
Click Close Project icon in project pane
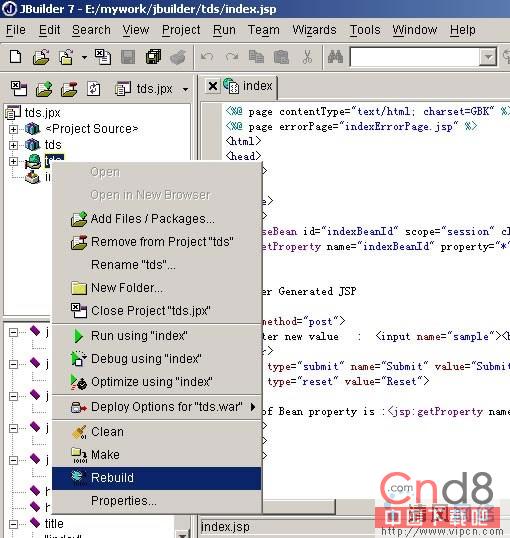point(19,89)
